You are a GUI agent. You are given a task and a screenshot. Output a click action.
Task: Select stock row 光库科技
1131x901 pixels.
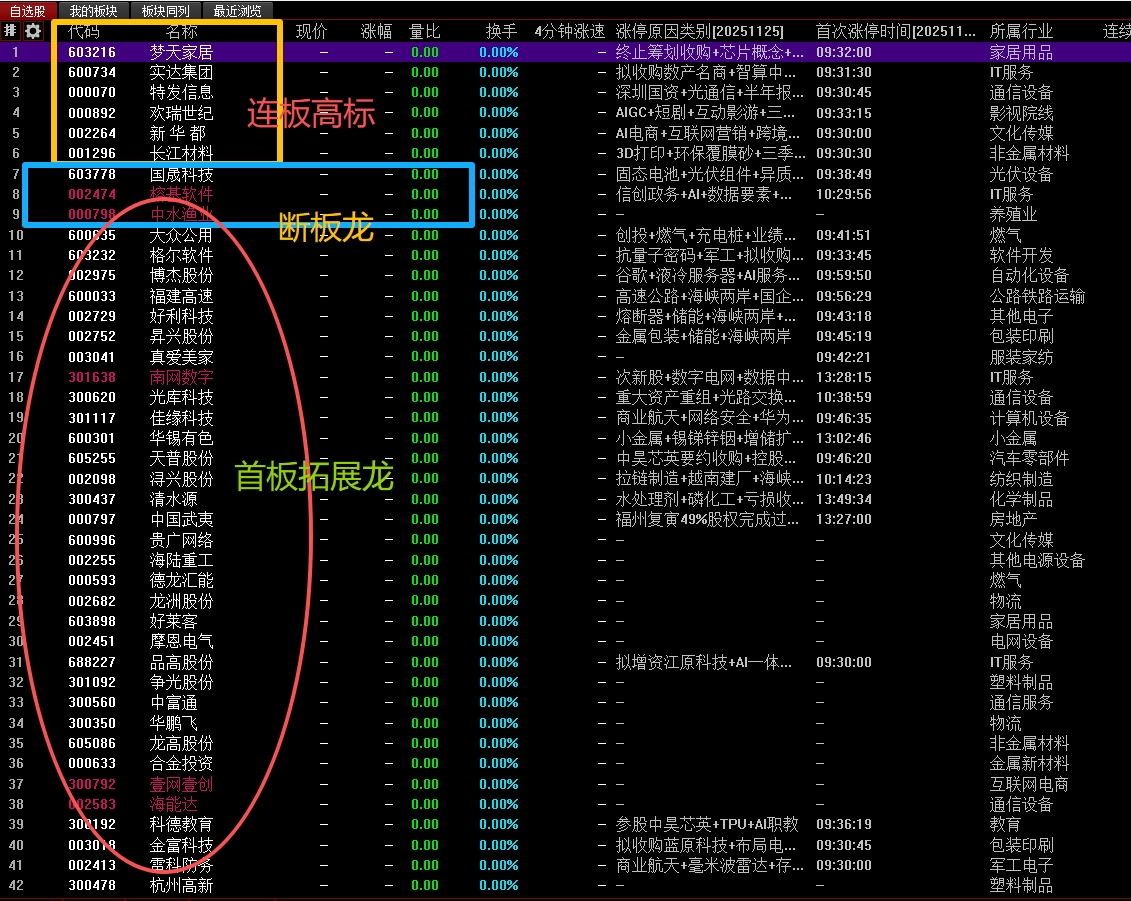coord(566,397)
